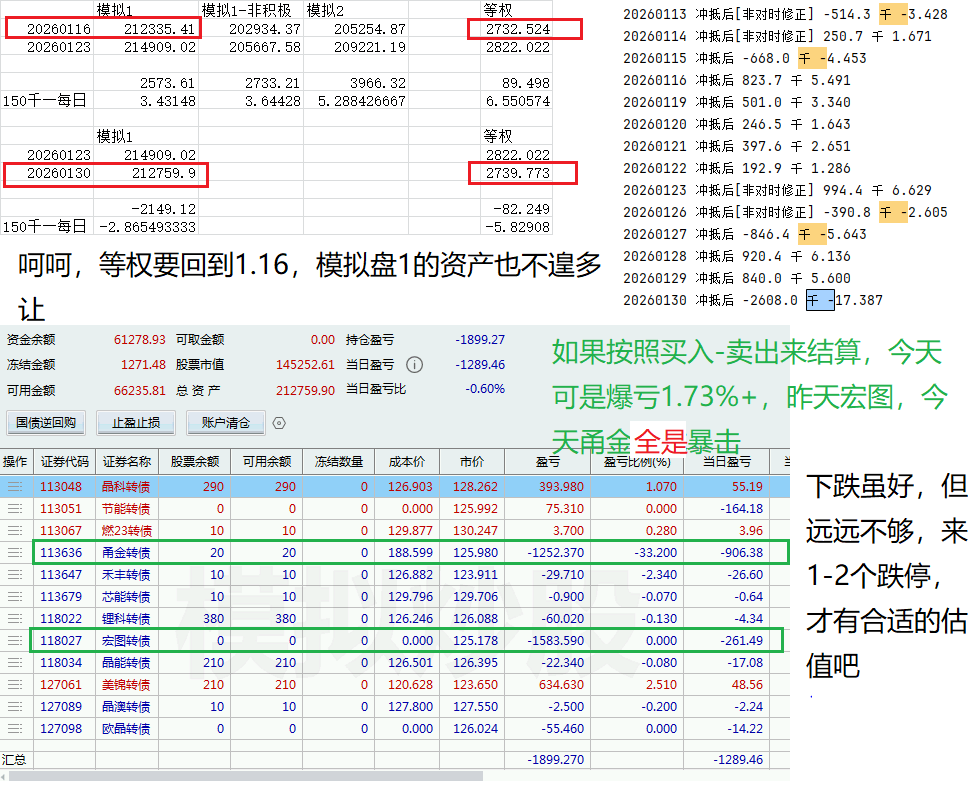Select security code 113636

click(61, 553)
